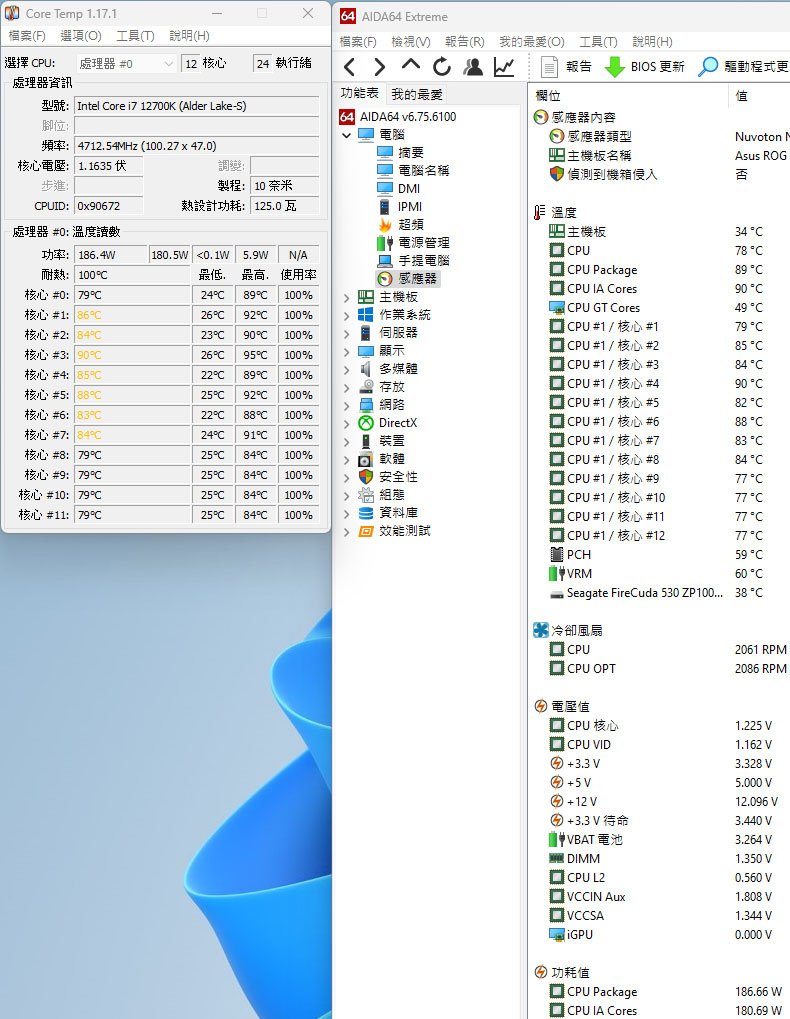The height and width of the screenshot is (1019, 790).
Task: Expand the 顯示 tree node
Action: (346, 351)
